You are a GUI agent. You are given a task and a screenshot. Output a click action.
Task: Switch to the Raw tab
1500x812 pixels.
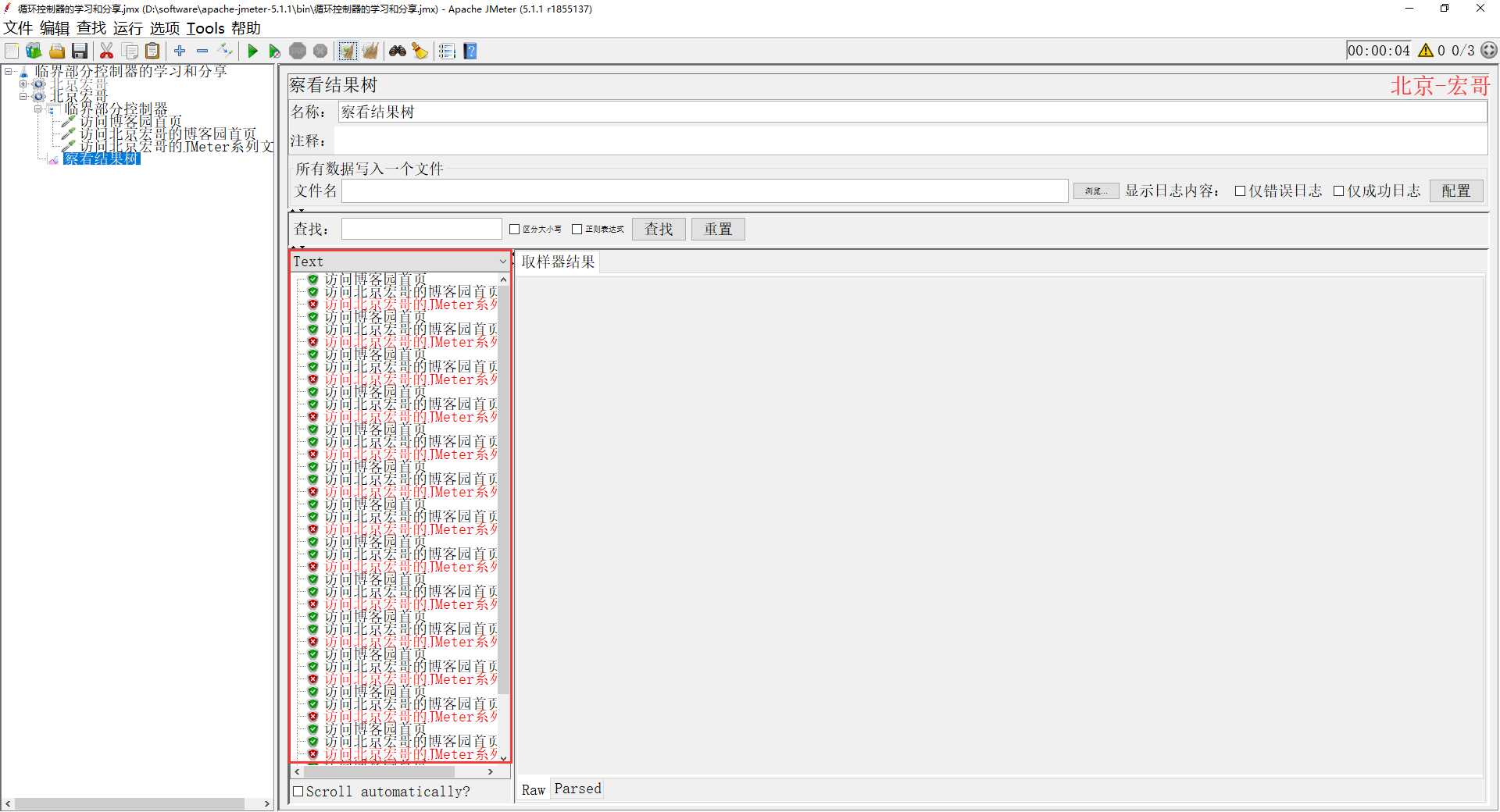tap(534, 790)
